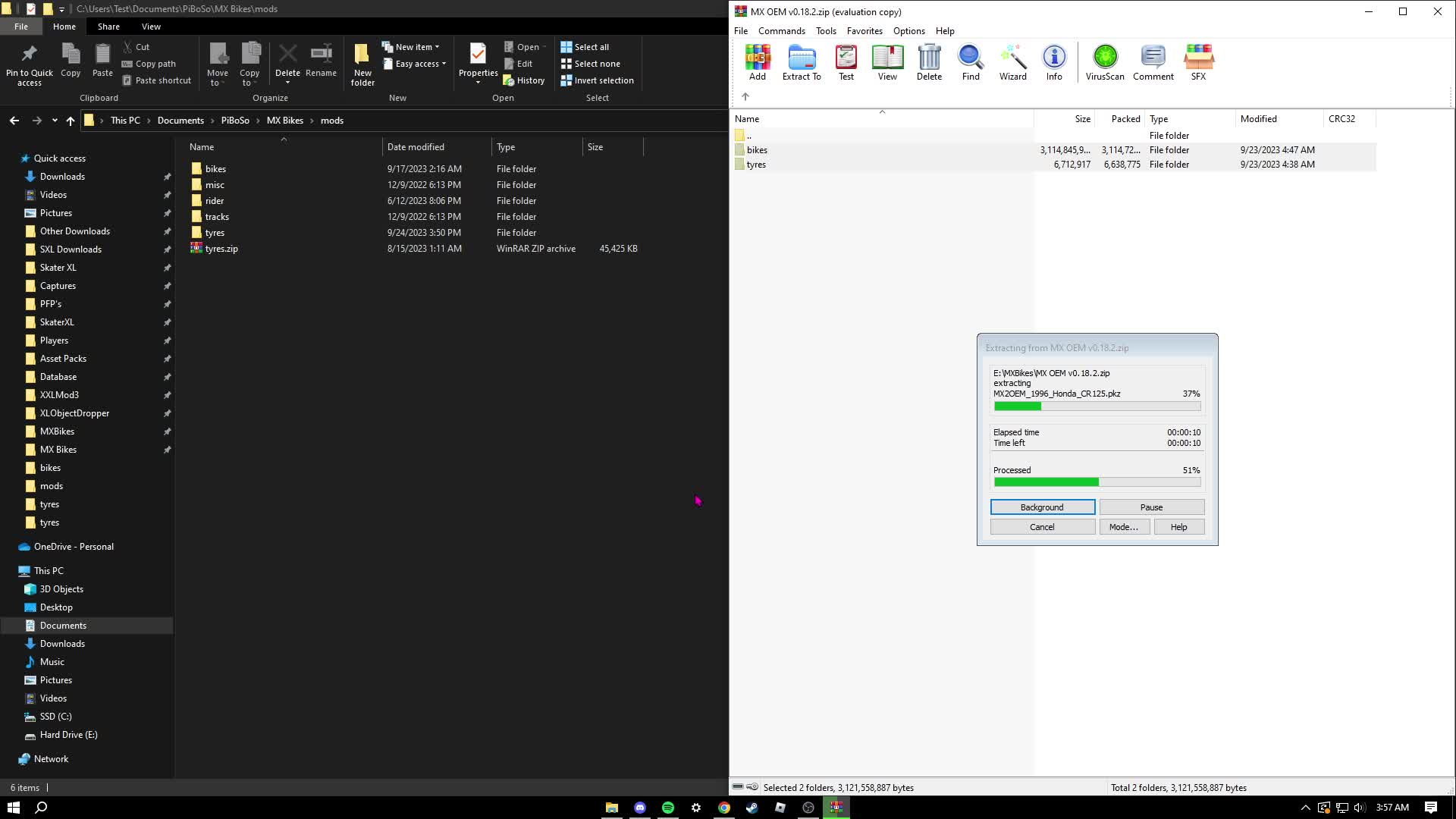Click the archive Comment icon
The height and width of the screenshot is (819, 1456).
coord(1153,62)
